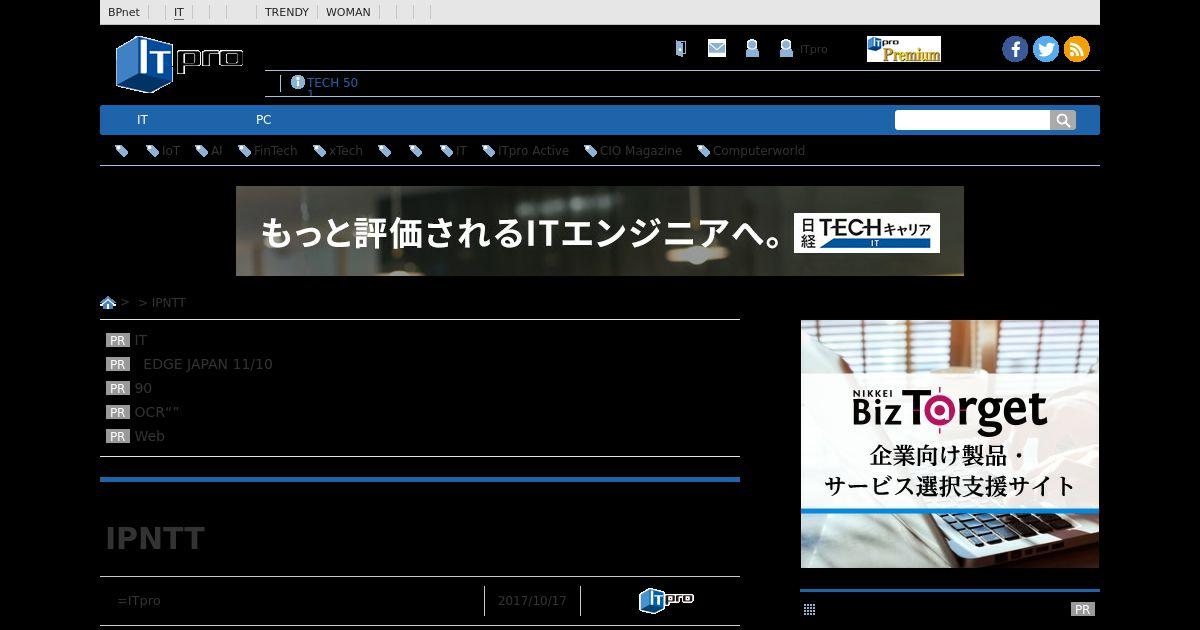1200x630 pixels.
Task: Click the info icon beside TECH 50
Action: 298,82
